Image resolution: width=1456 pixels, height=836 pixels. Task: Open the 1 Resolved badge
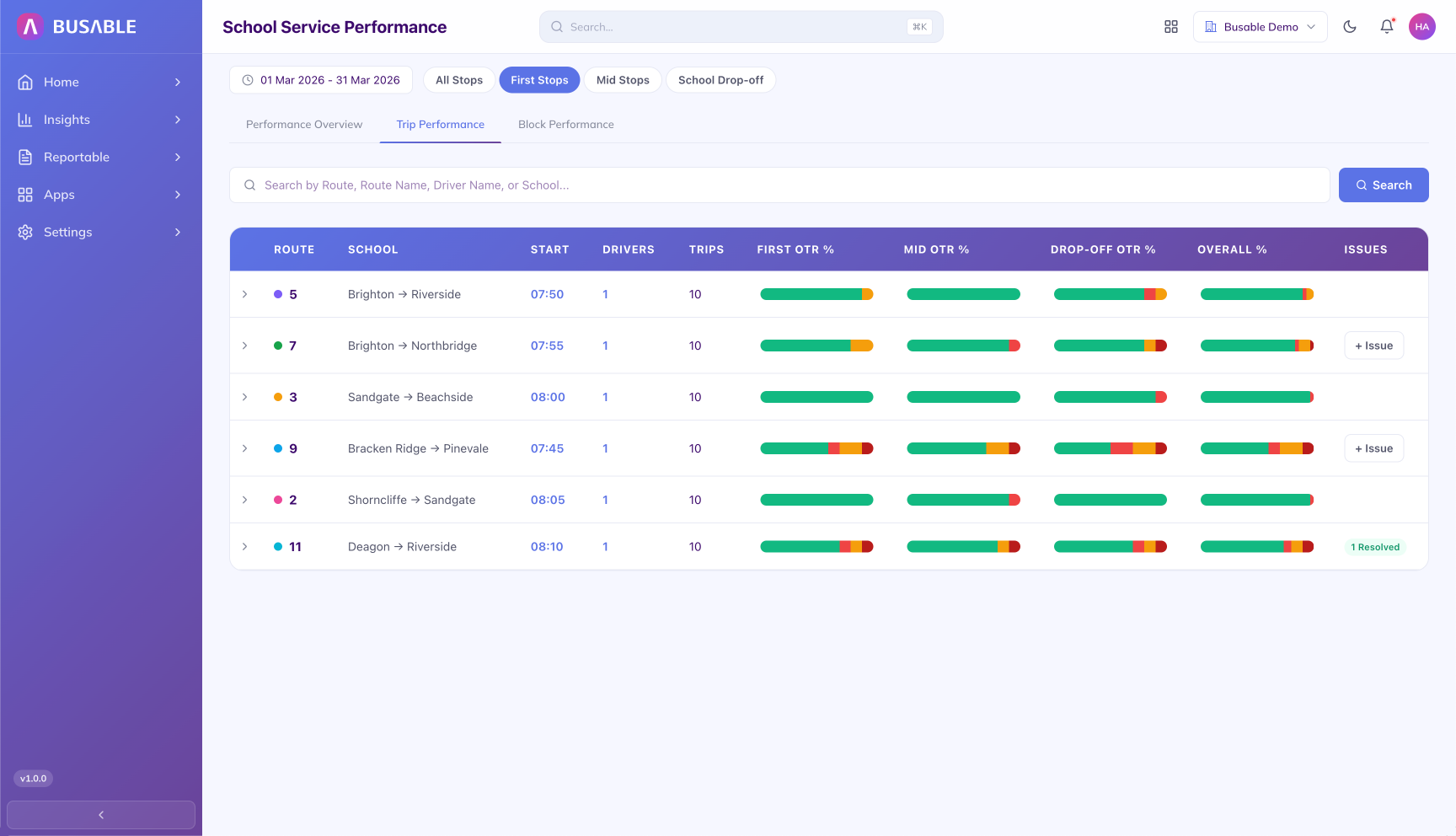(x=1375, y=547)
